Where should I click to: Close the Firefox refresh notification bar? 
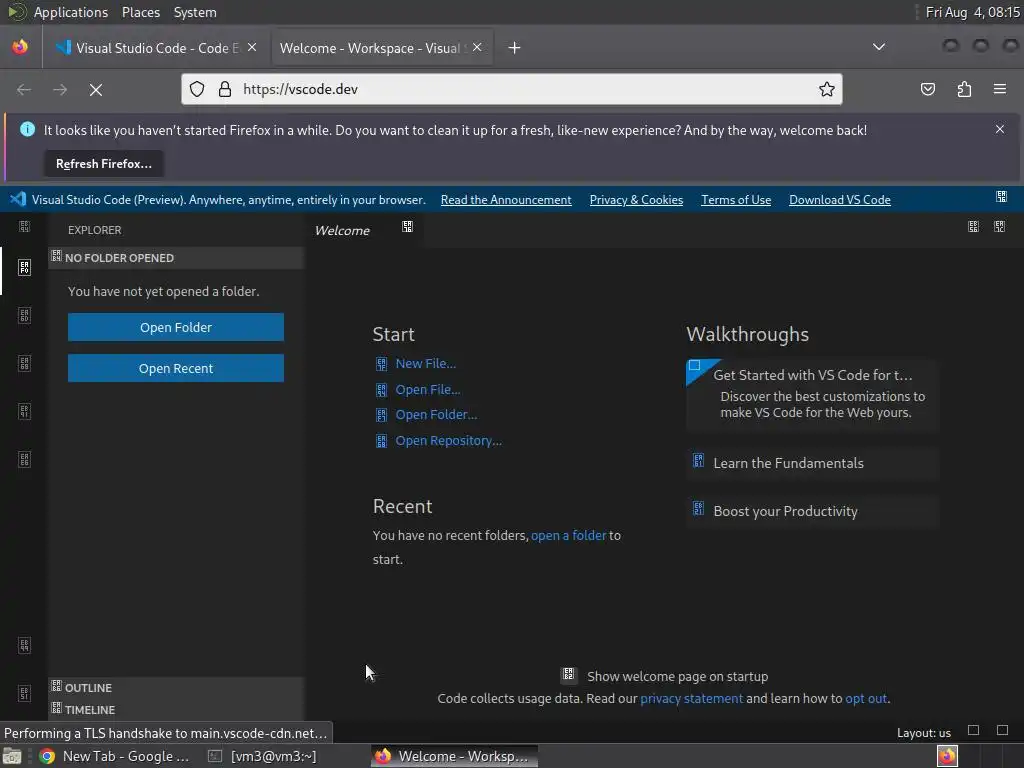tap(1000, 129)
